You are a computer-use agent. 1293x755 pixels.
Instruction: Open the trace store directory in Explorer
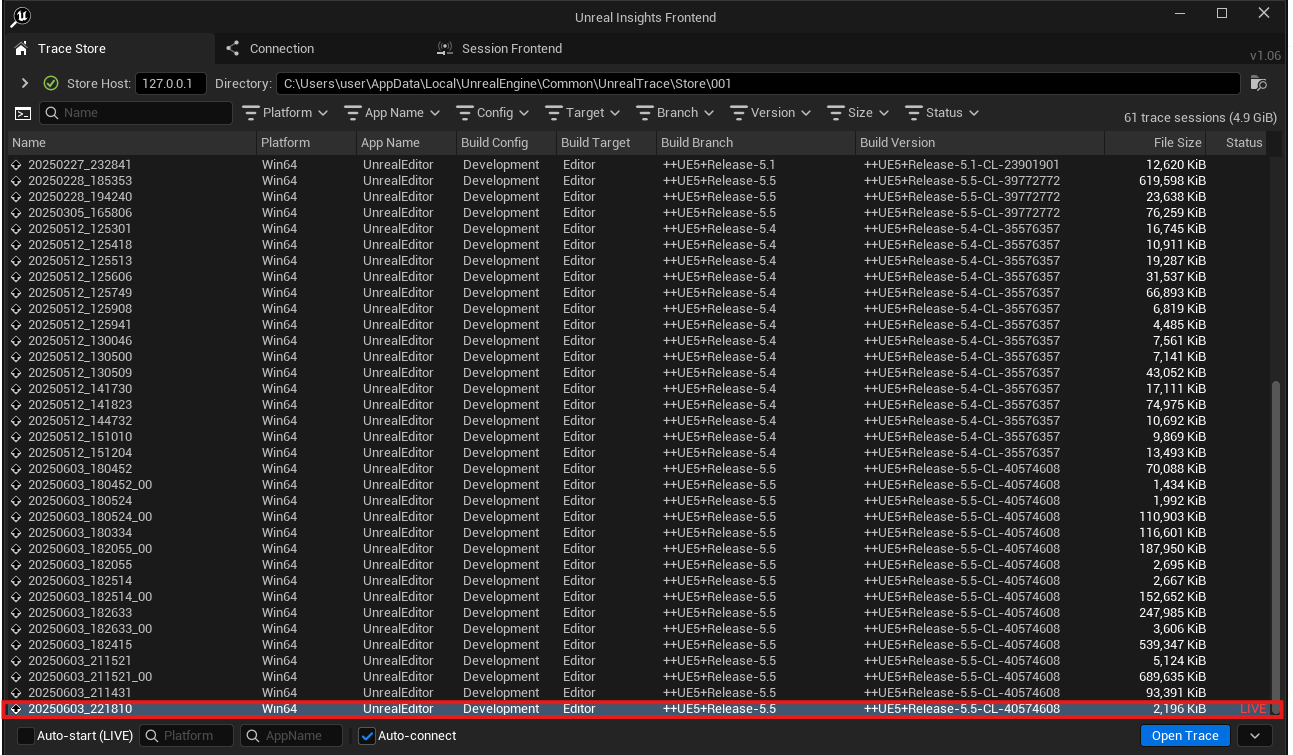1259,83
